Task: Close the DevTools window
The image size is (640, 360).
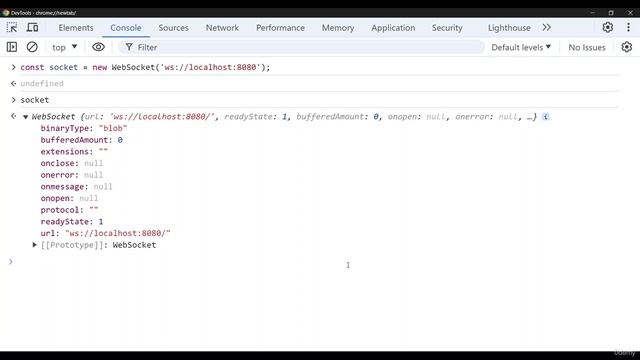Action: pyautogui.click(x=630, y=13)
